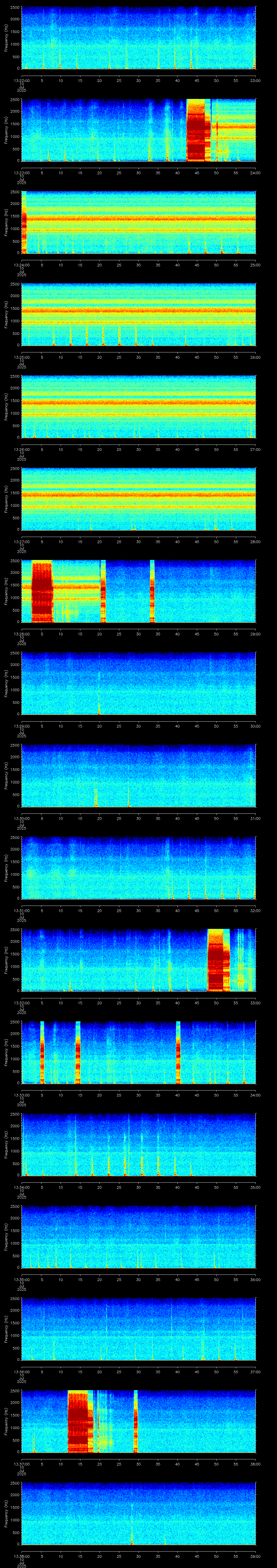Click the 13:28:00 time label
This screenshot has width=277, height=1568.
pos(21,634)
